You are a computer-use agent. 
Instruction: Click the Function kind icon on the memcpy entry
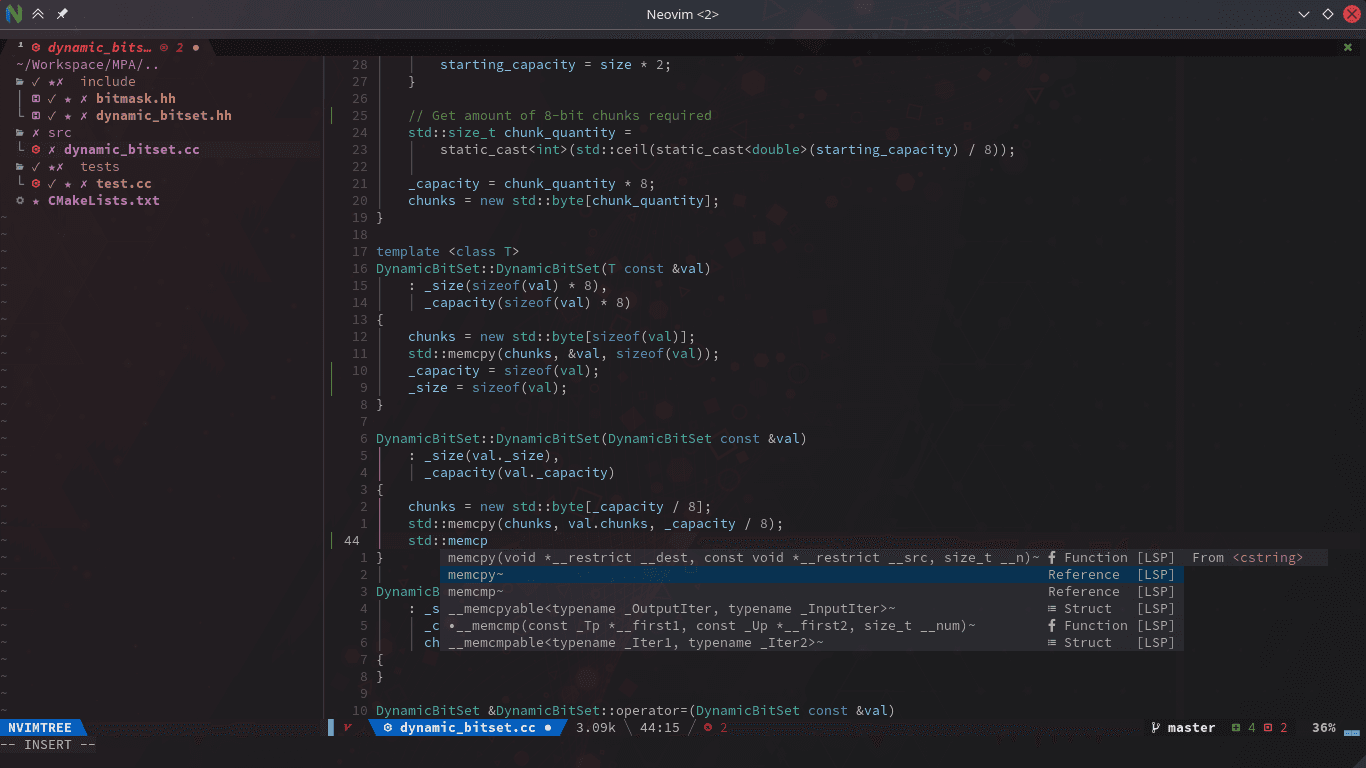1050,557
